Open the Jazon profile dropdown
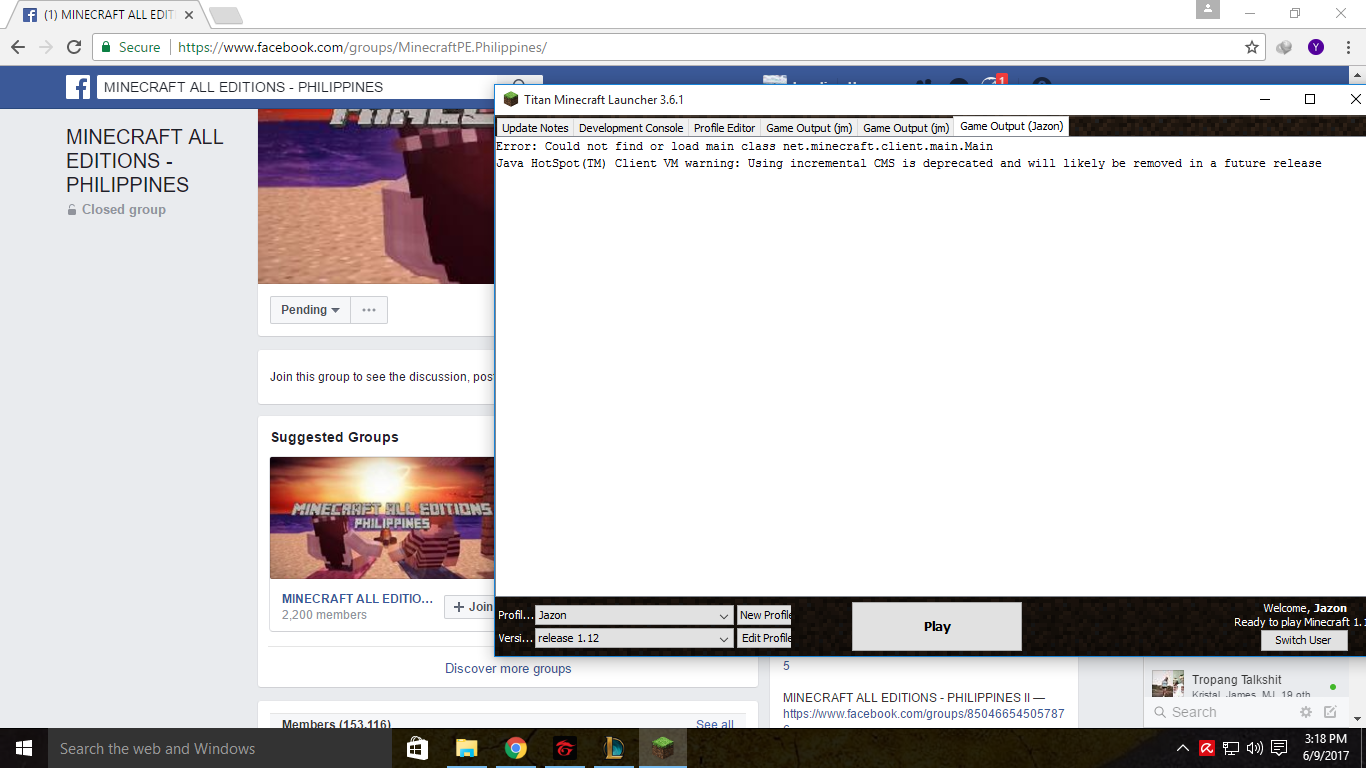1366x768 pixels. 634,615
